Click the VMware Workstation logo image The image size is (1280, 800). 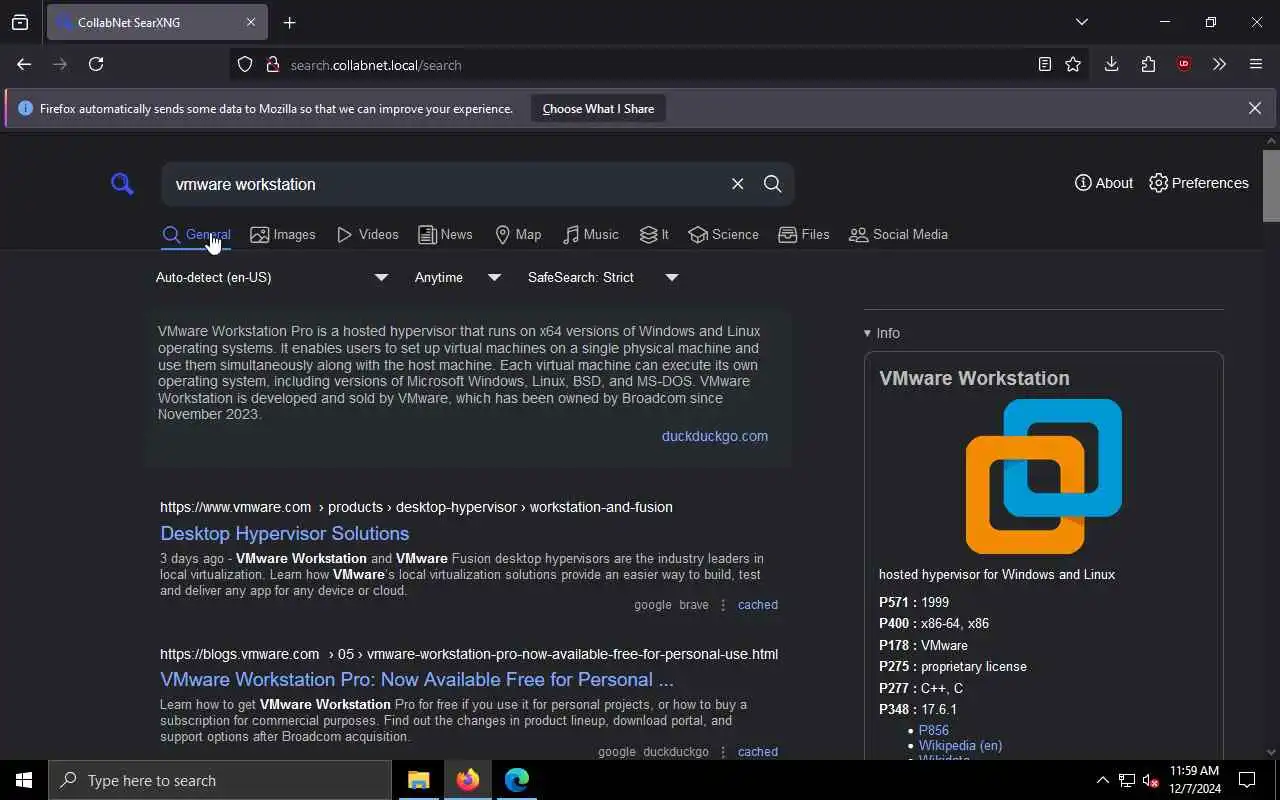point(1044,476)
